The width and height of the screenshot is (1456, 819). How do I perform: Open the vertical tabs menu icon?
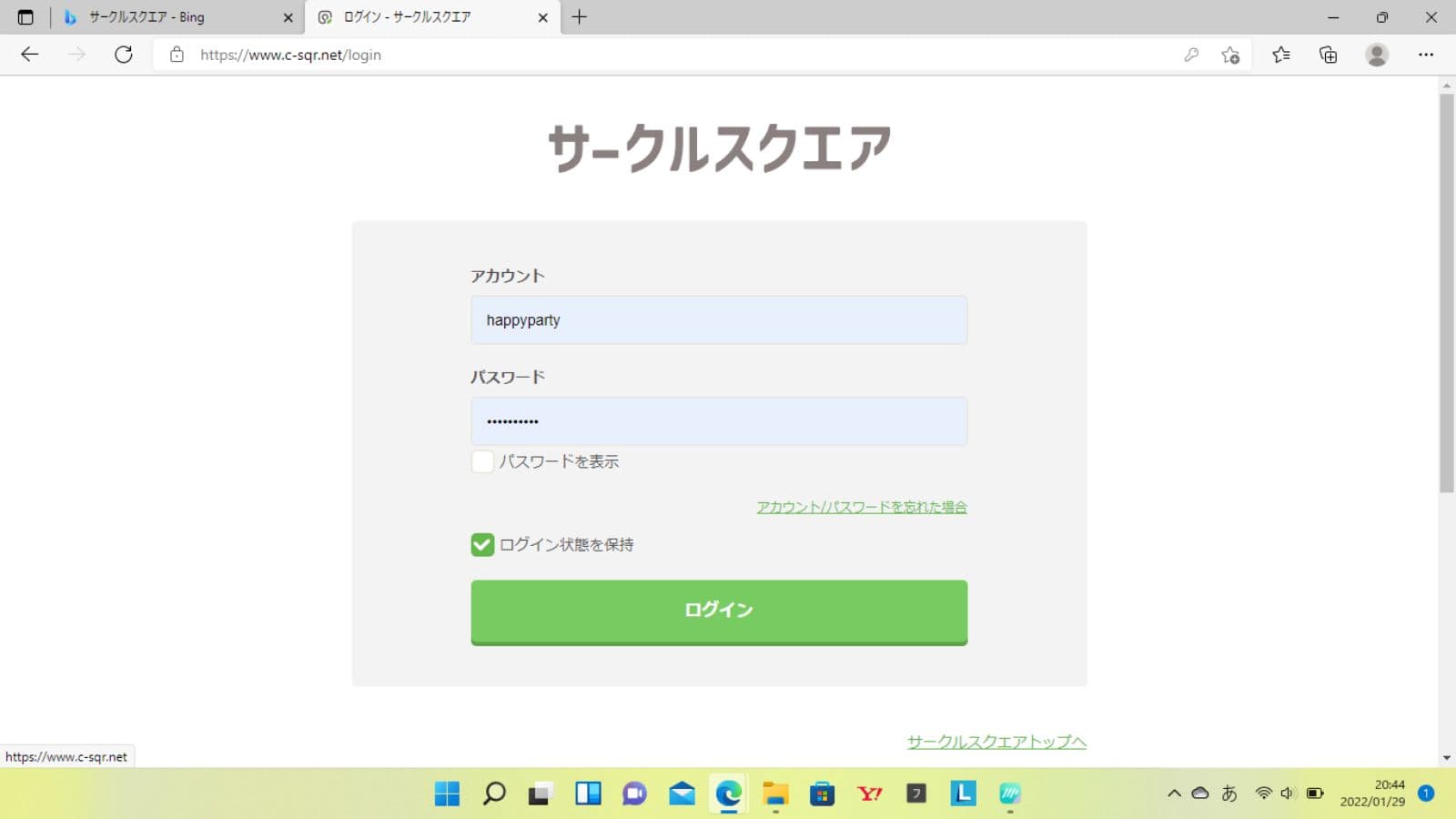(25, 17)
